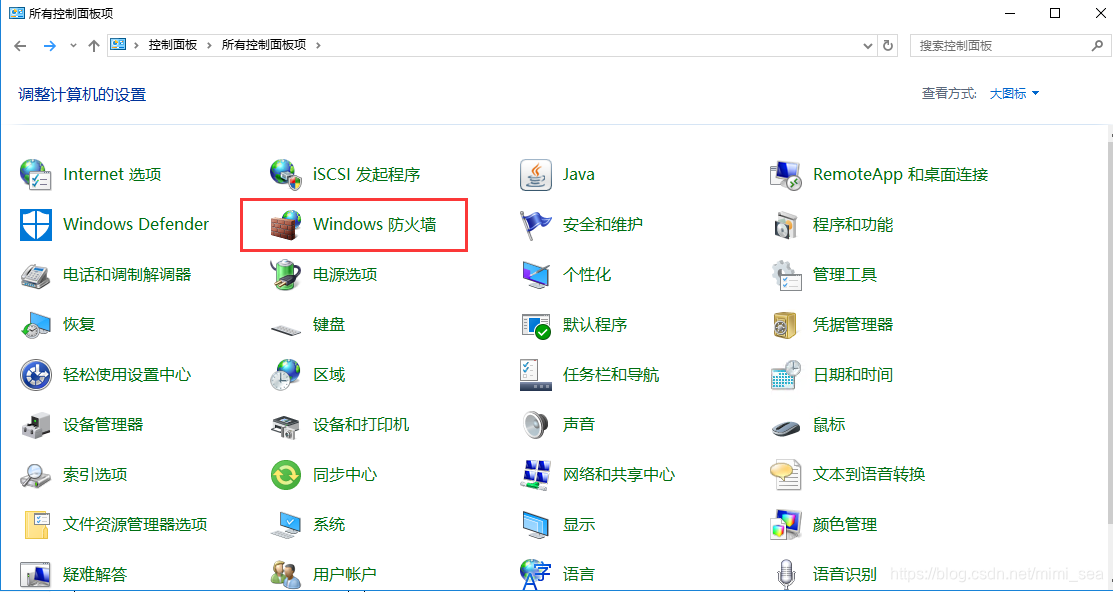
Task: Click the 网络和共享中心 link text
Action: [x=618, y=475]
